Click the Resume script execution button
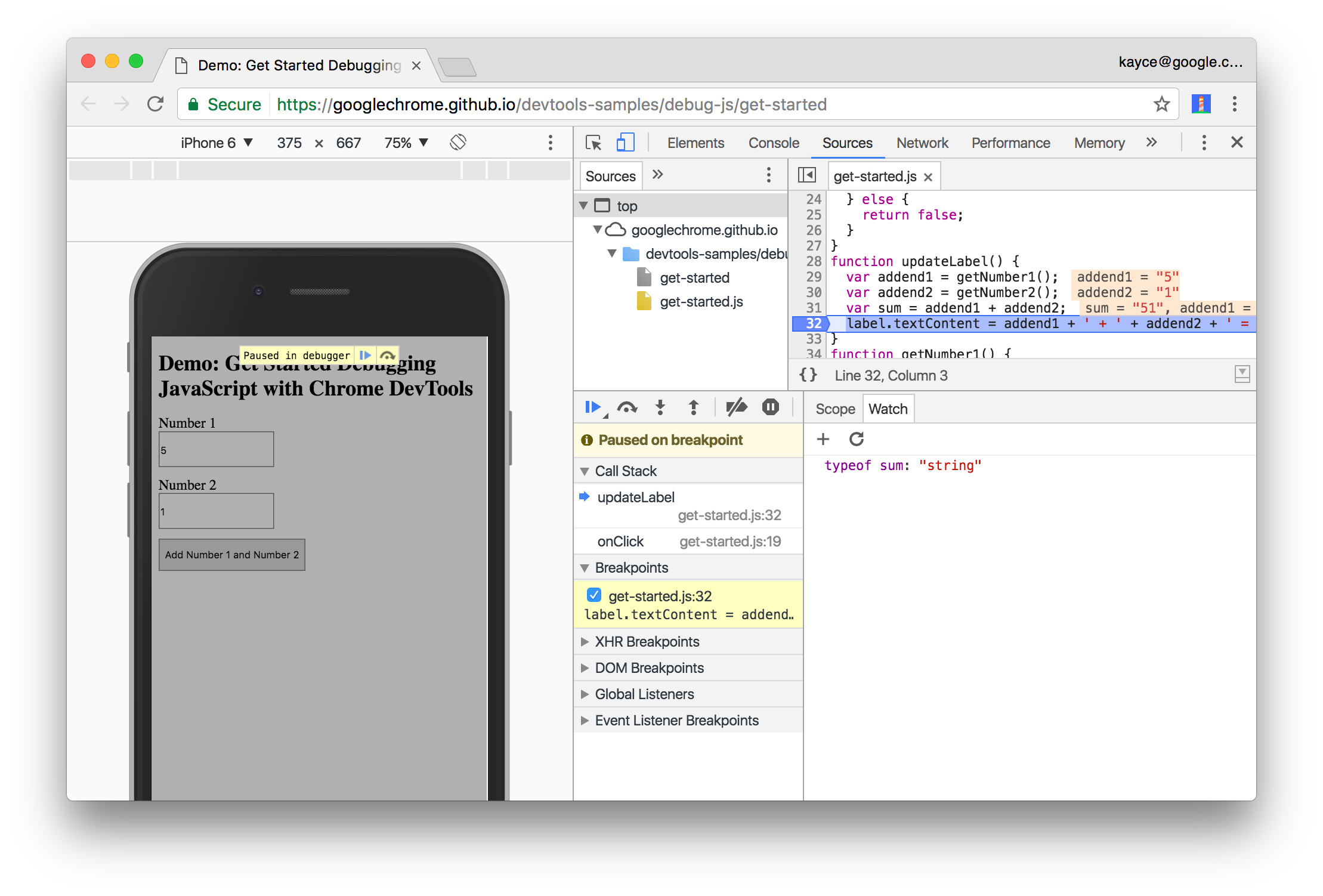This screenshot has width=1323, height=896. pos(591,408)
